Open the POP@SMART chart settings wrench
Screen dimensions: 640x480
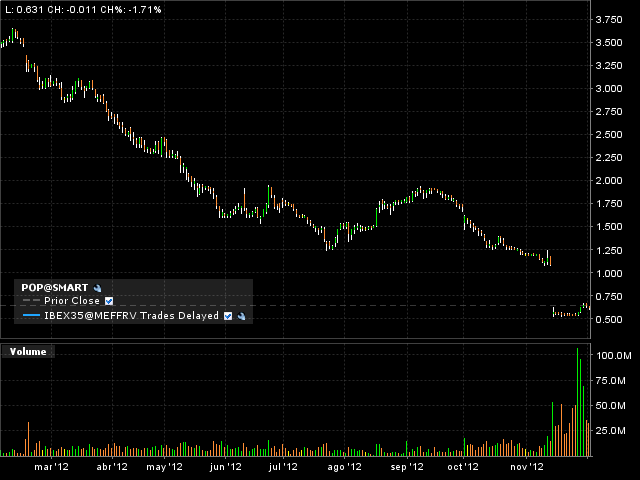[98, 287]
